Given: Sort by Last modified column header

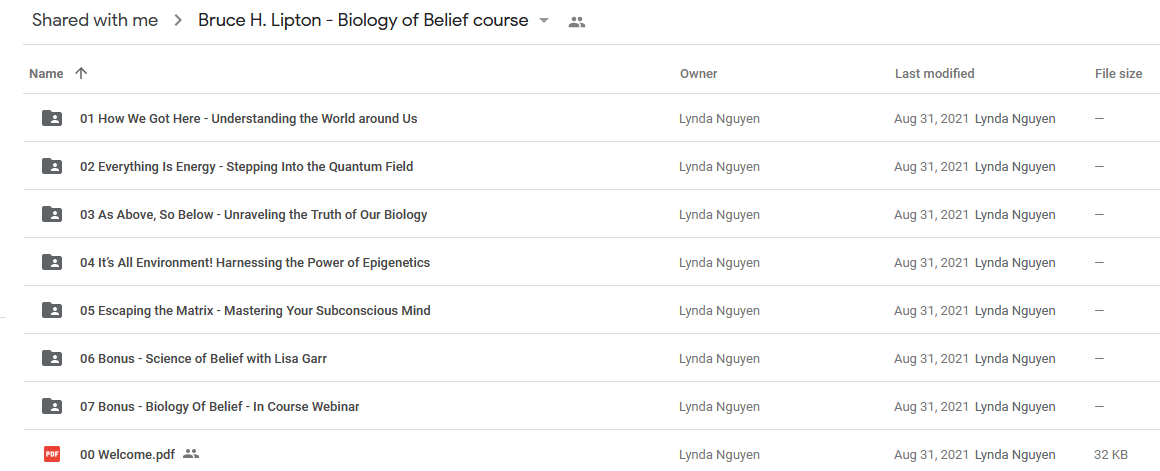Looking at the screenshot, I should click(934, 73).
